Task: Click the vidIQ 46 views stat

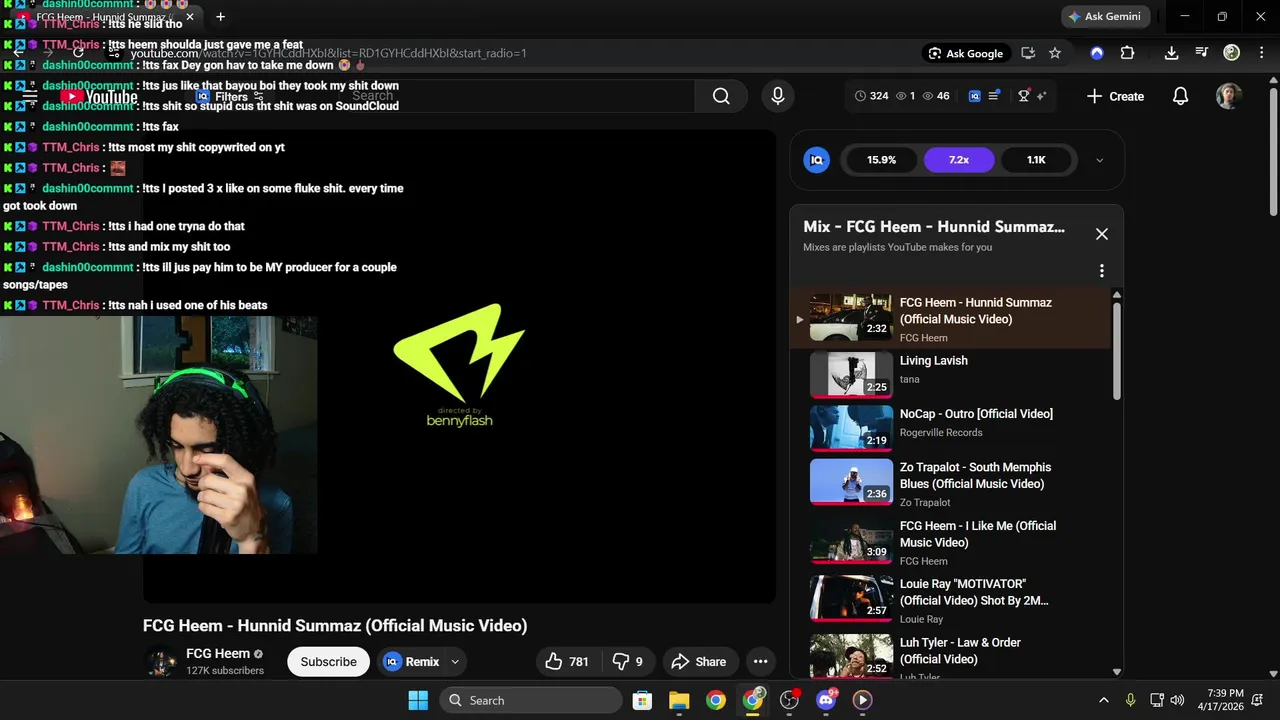Action: click(936, 96)
